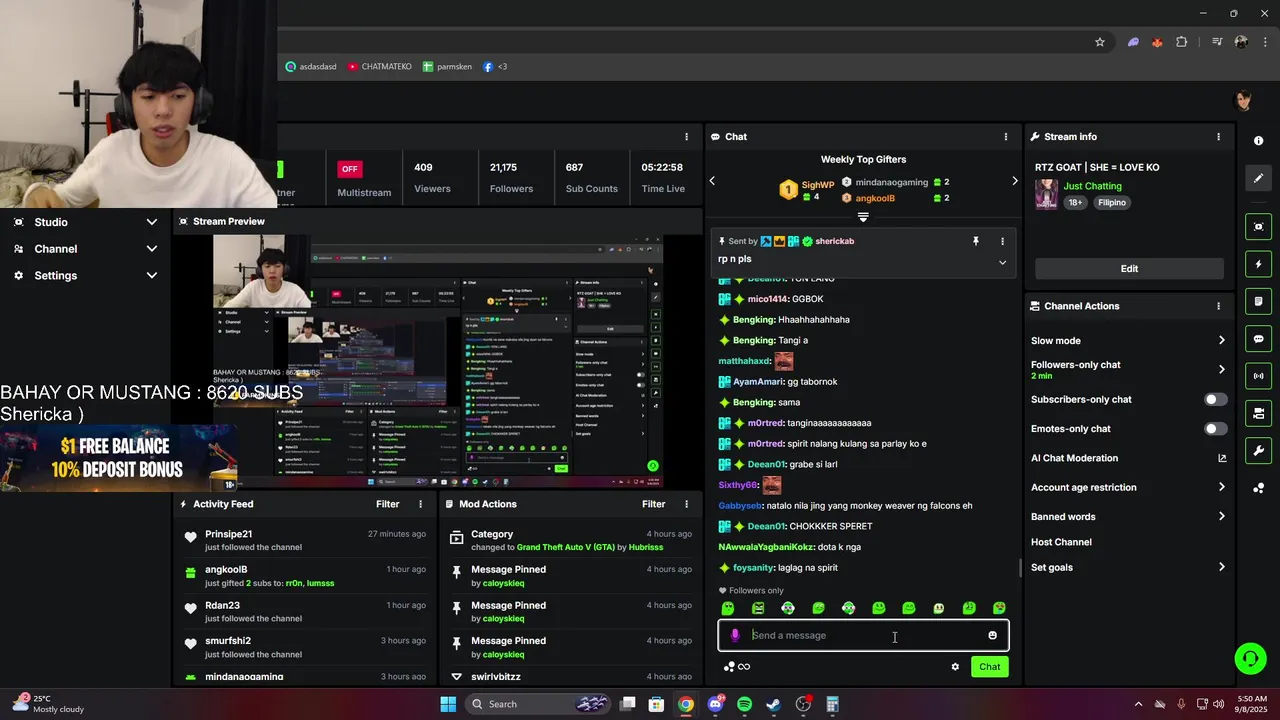Click the purple microphone icon in chat box

(x=735, y=635)
